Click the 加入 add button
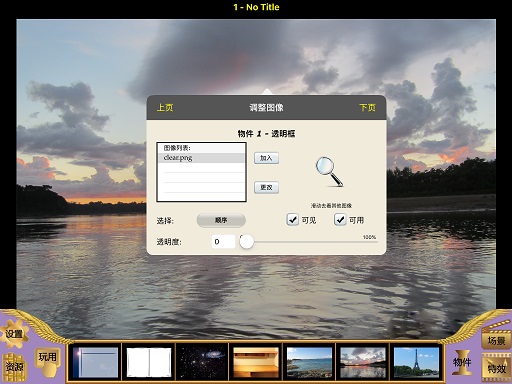The image size is (512, 384). [266, 158]
